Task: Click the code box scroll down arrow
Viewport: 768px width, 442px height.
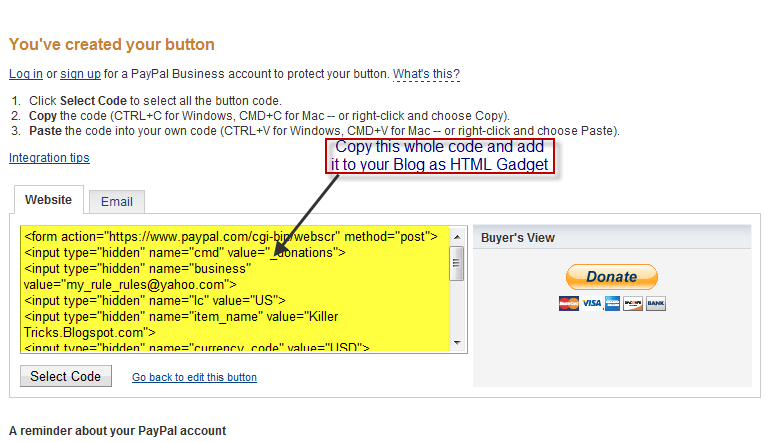Action: (457, 343)
